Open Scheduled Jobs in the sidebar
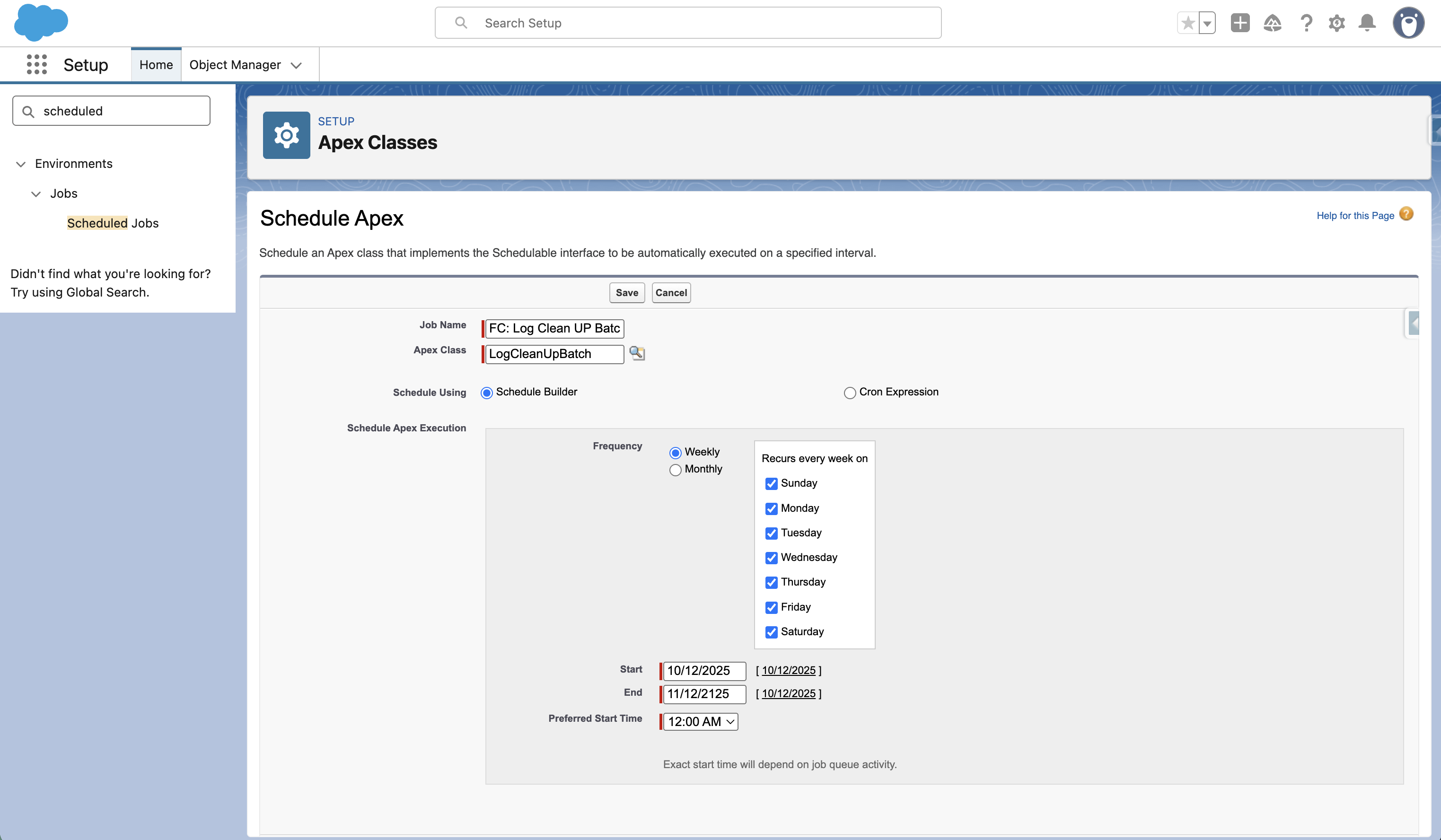 tap(113, 223)
